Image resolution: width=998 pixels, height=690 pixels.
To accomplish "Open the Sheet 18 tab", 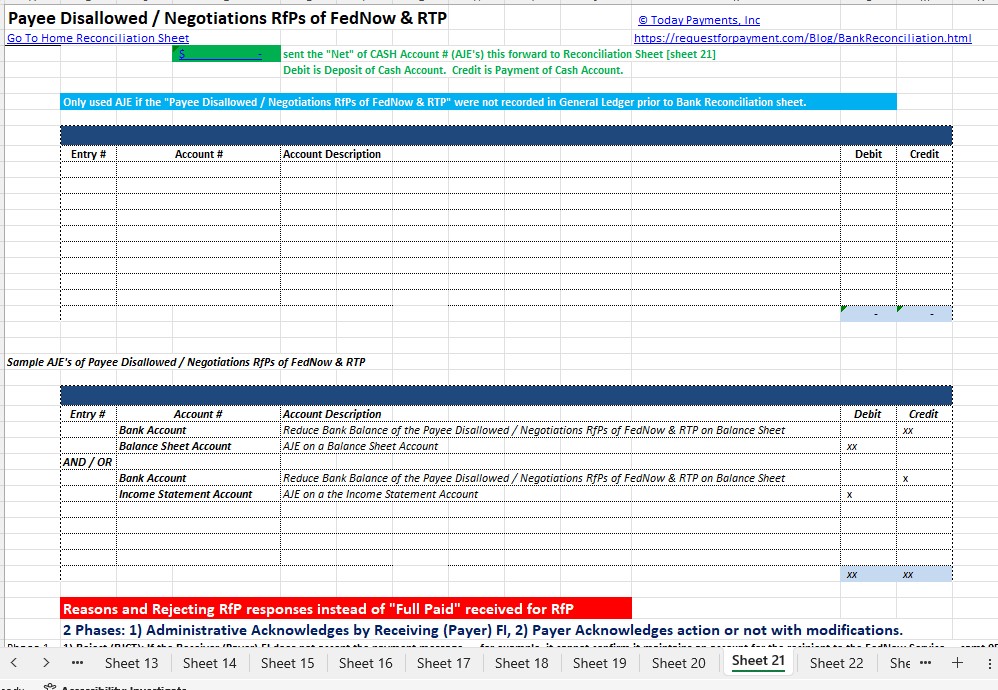I will (521, 663).
